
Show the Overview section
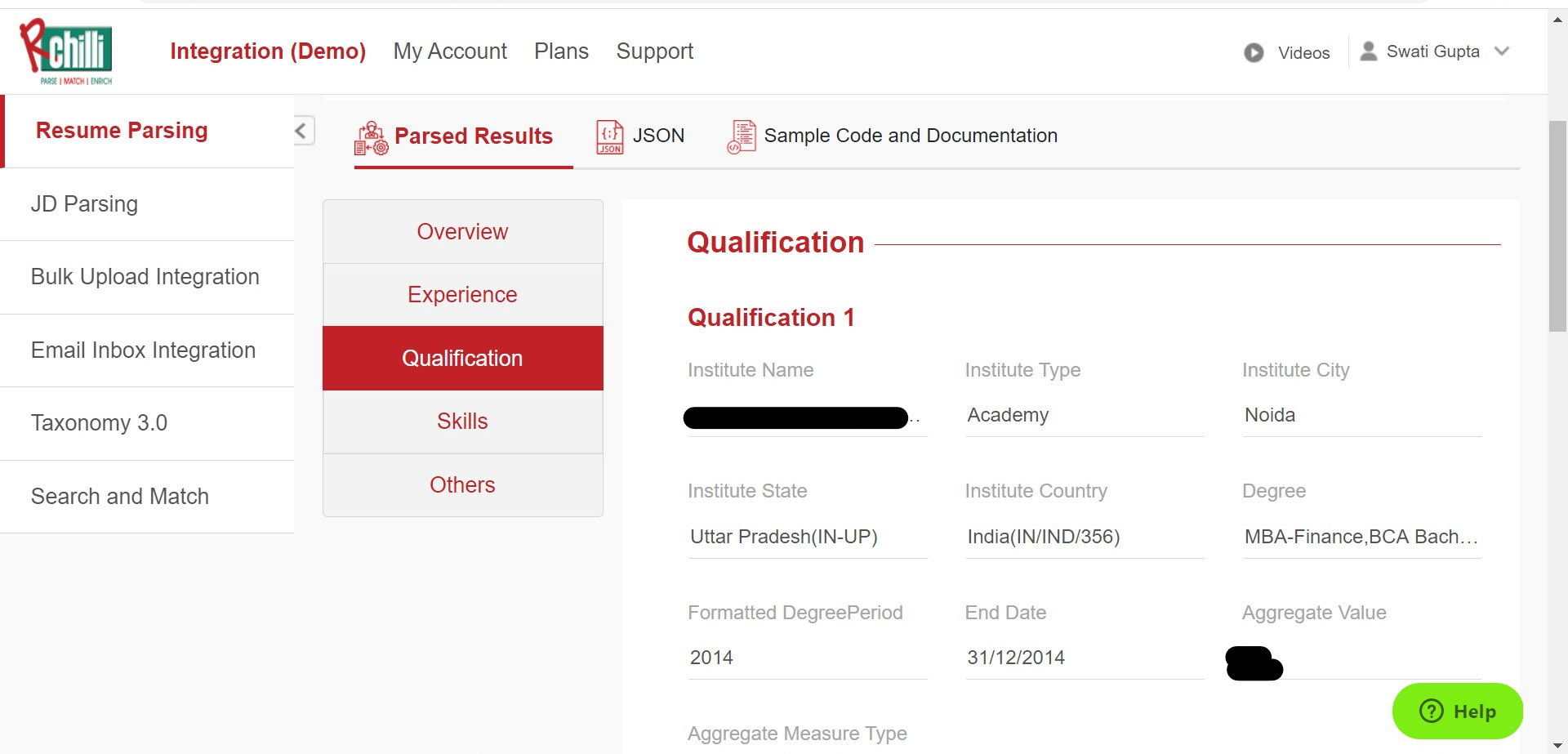462,232
